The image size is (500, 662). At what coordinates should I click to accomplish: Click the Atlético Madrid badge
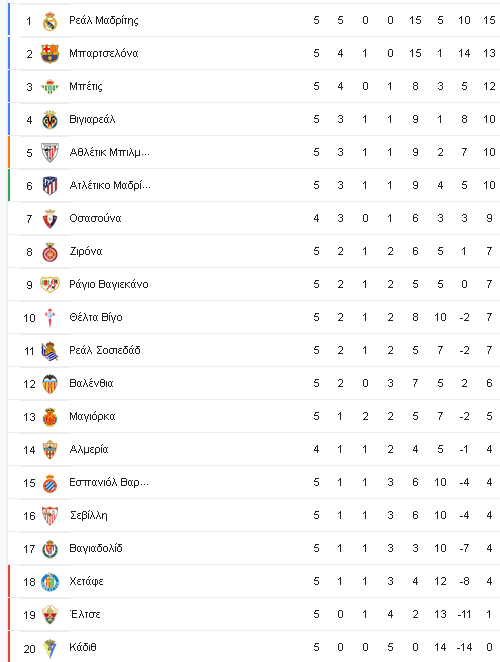click(x=50, y=185)
